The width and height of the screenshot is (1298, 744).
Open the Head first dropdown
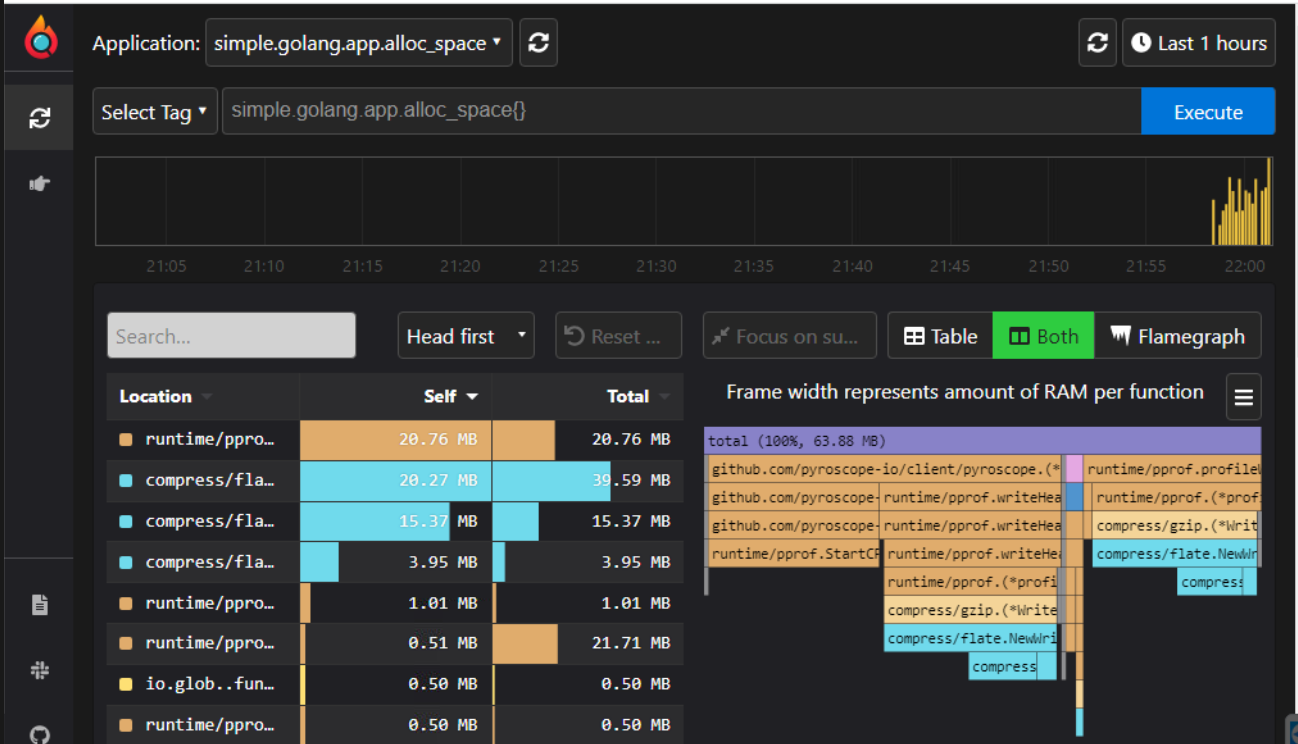tap(465, 336)
